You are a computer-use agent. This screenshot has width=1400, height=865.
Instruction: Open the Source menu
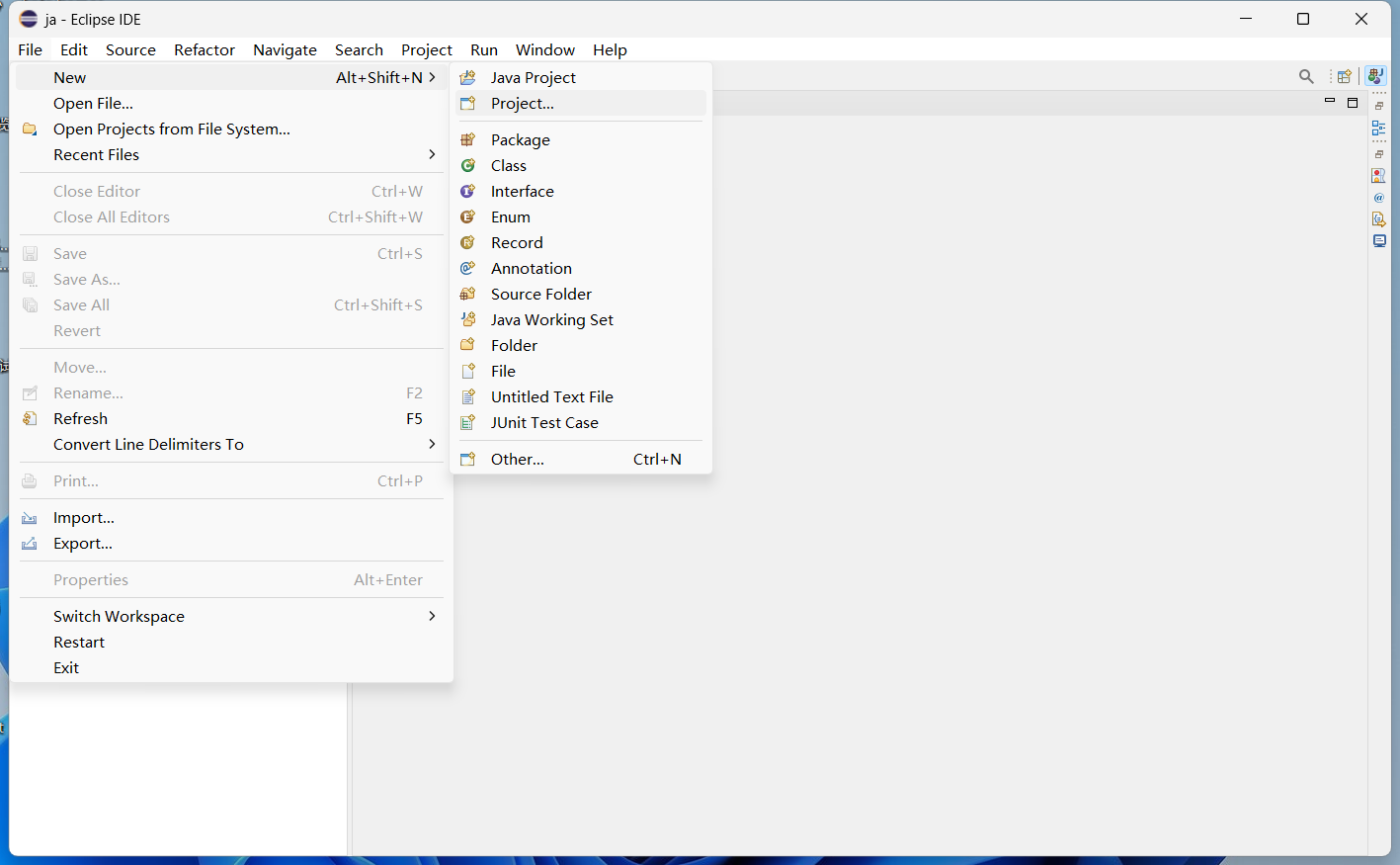pos(130,49)
